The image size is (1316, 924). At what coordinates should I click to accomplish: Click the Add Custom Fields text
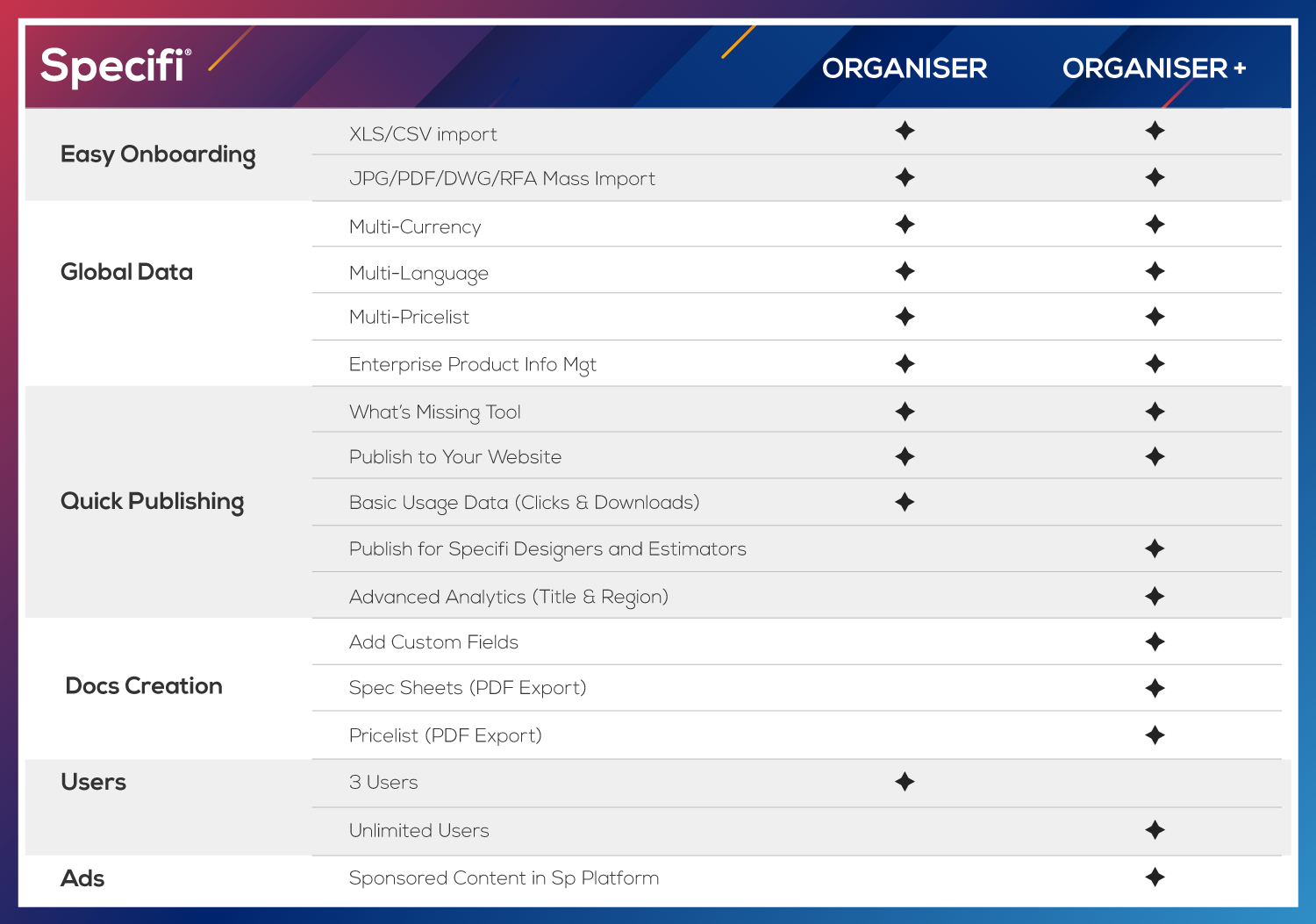pos(433,642)
